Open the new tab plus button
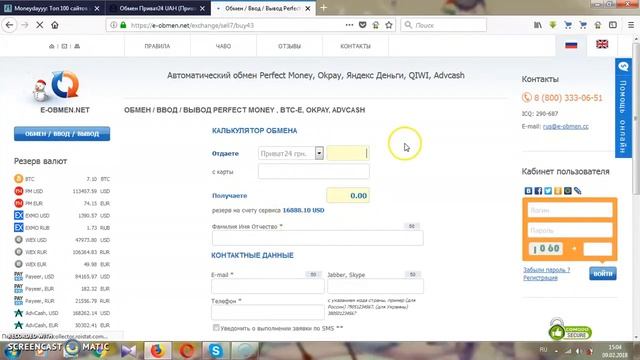Viewport: 640px width, 360px height. coord(323,8)
